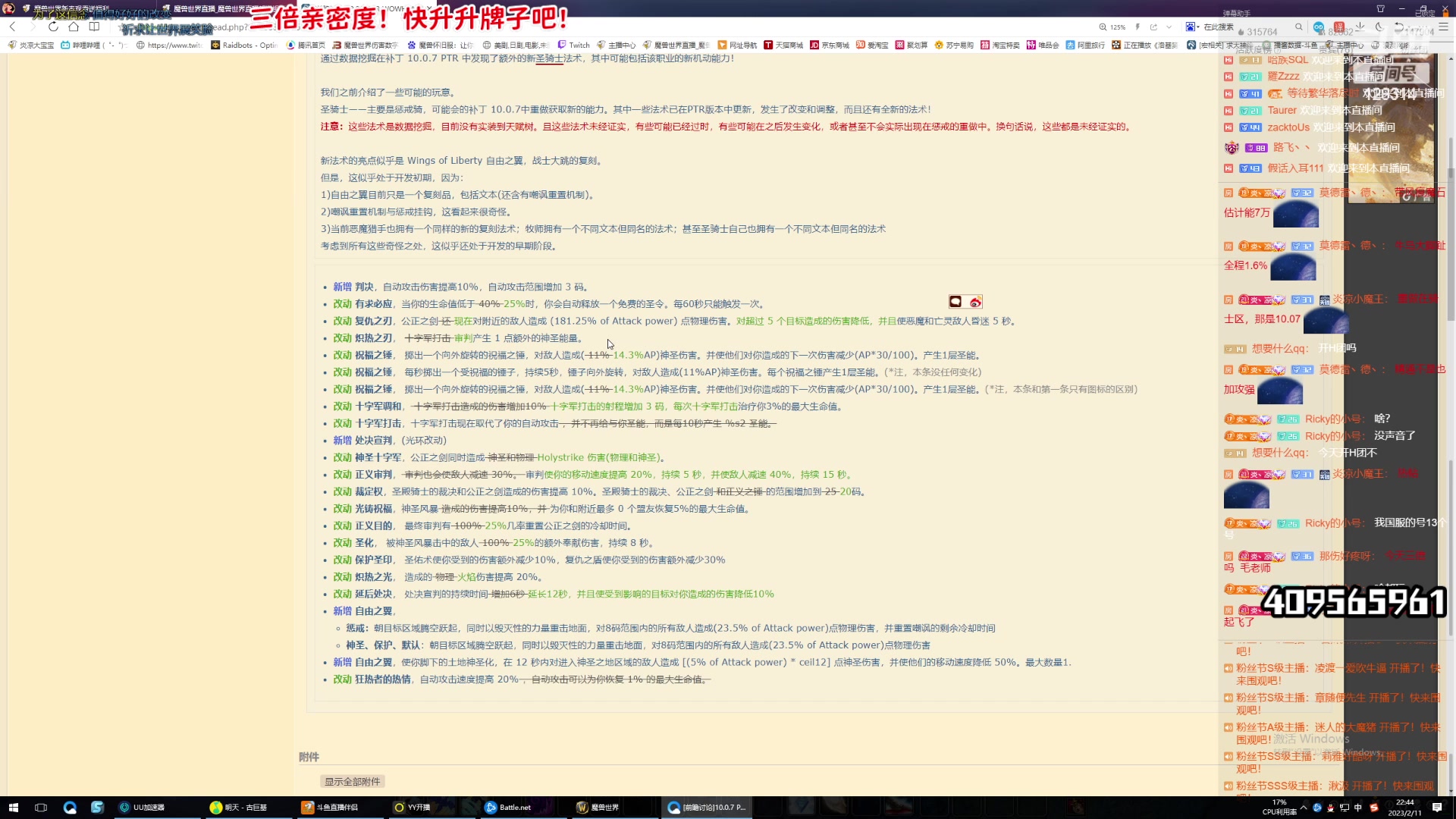Image resolution: width=1456 pixels, height=819 pixels.
Task: Open the blue browser icon pinned on taskbar
Action: [70, 807]
